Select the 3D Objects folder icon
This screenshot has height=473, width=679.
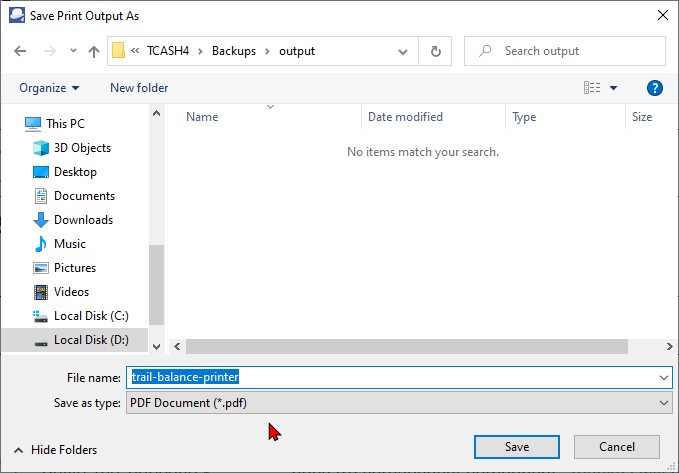click(41, 148)
